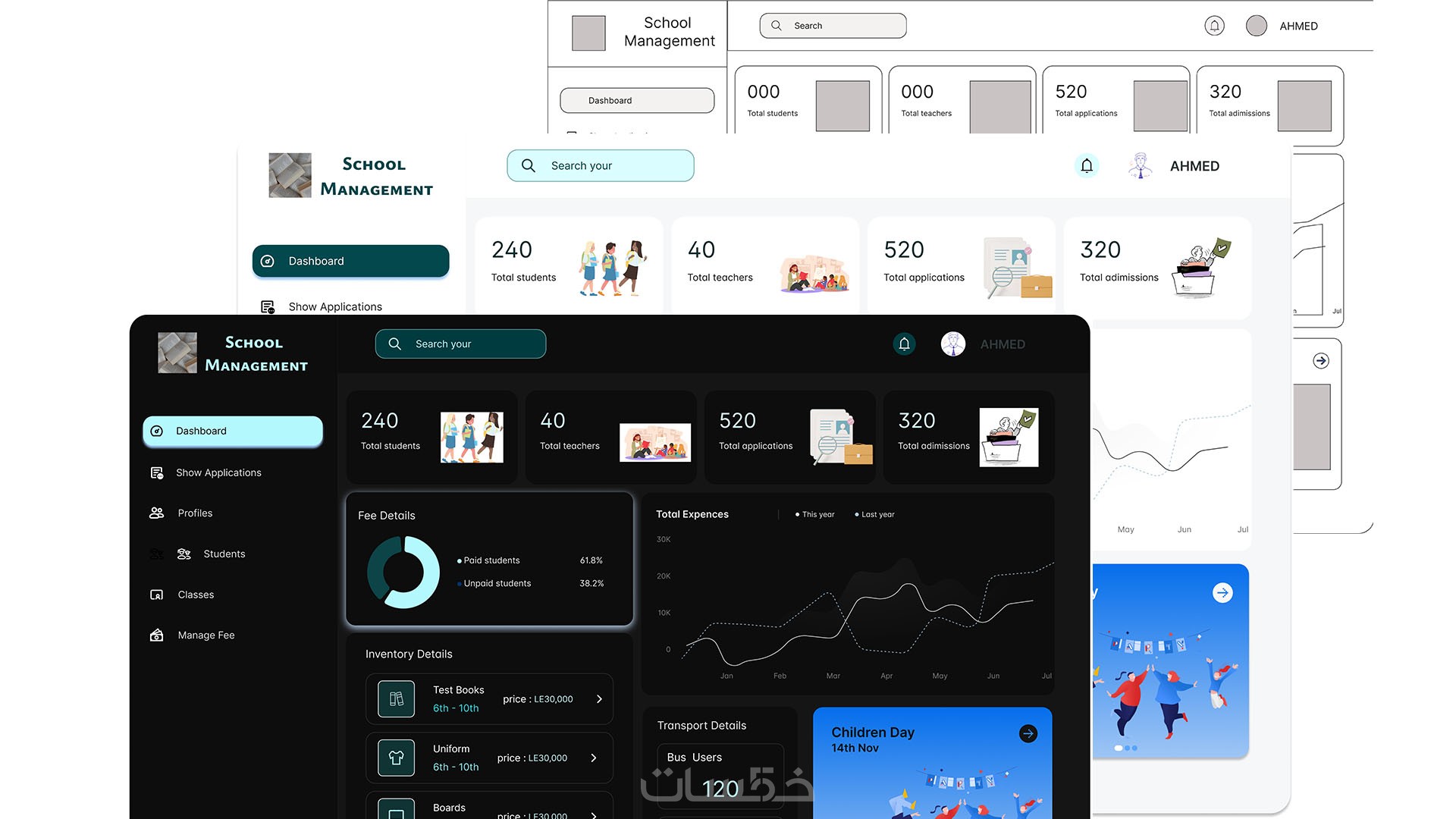Toggle the This year chart legend
Viewport: 1456px width, 819px height.
tap(814, 515)
